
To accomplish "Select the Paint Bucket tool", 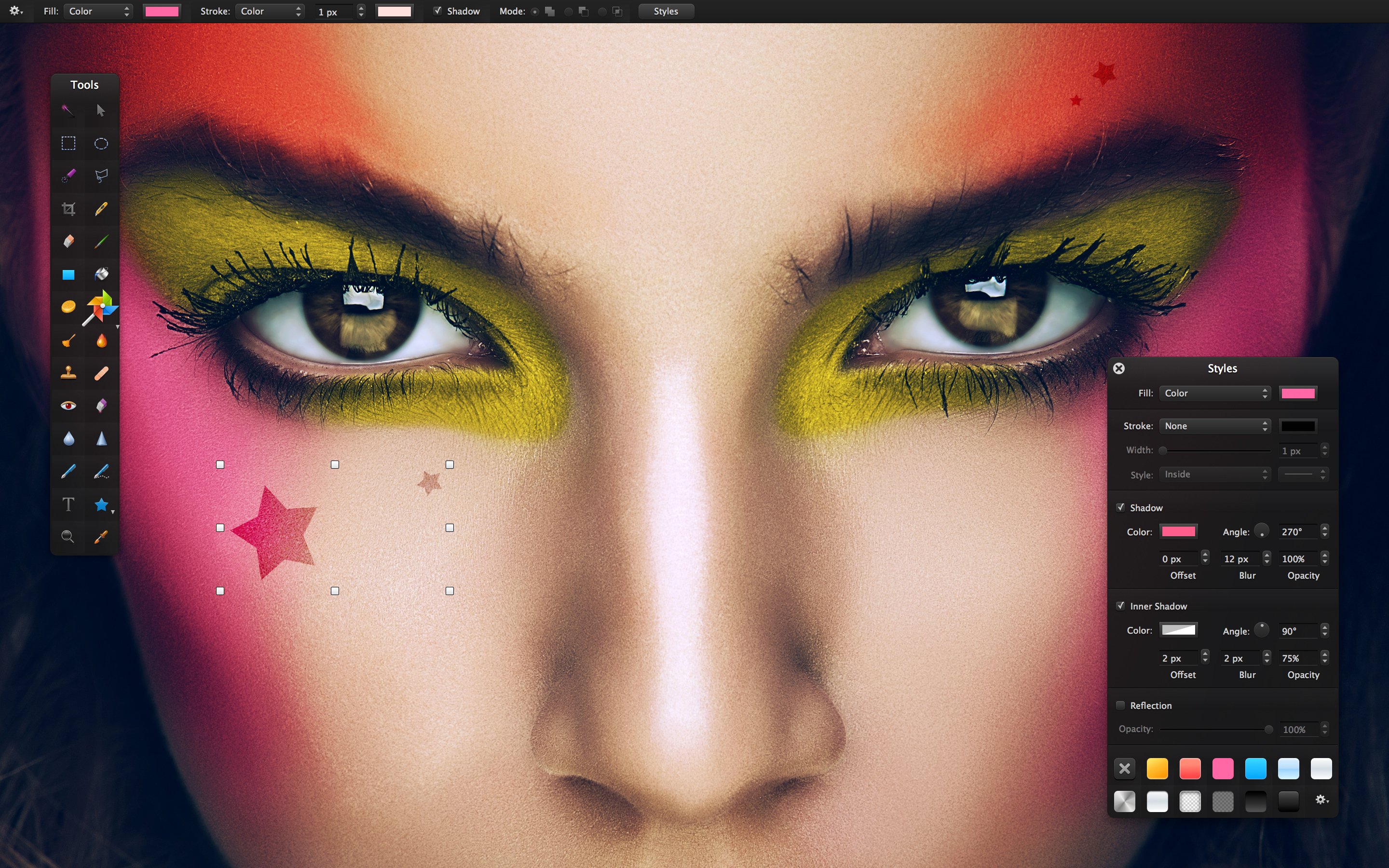I will (x=101, y=274).
